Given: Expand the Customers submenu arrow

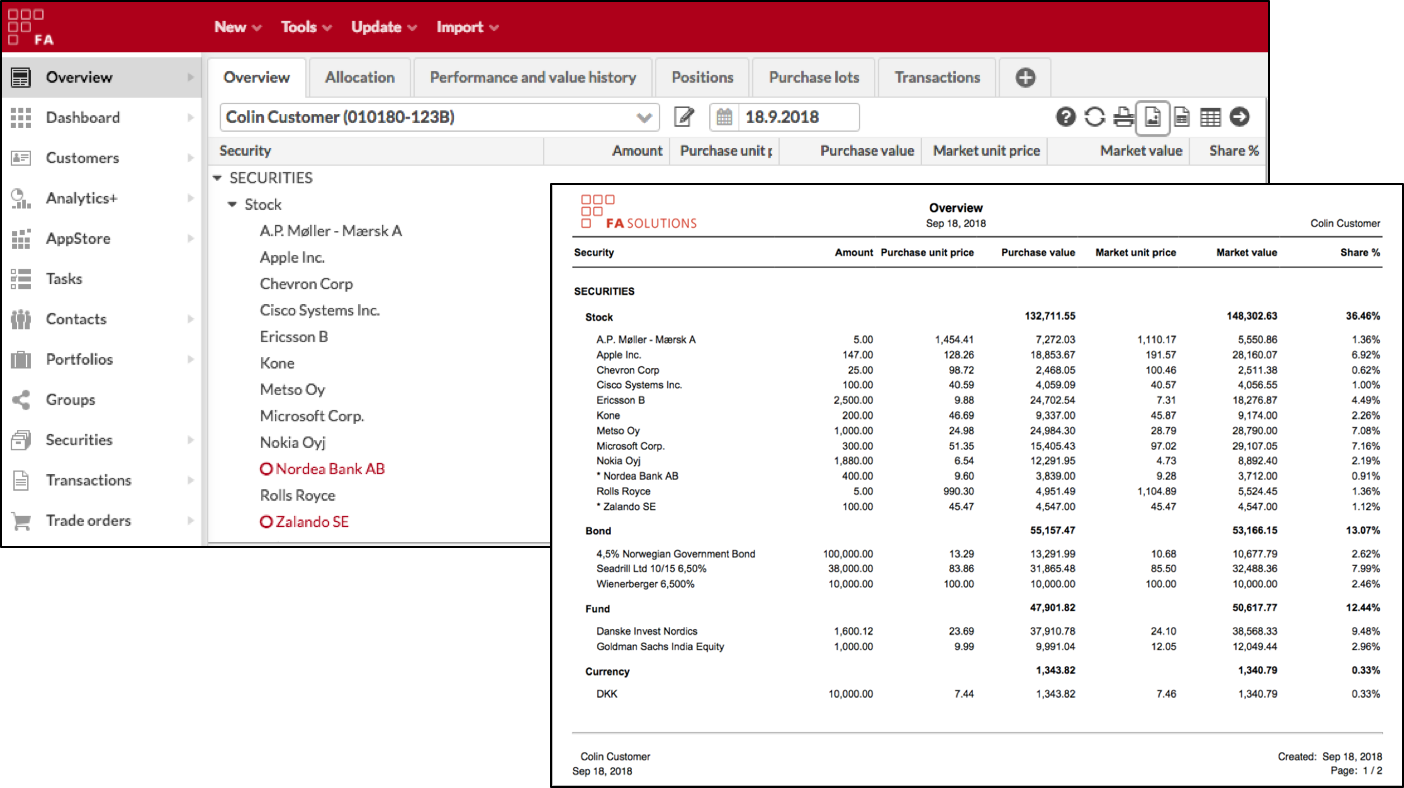Looking at the screenshot, I should coord(191,158).
